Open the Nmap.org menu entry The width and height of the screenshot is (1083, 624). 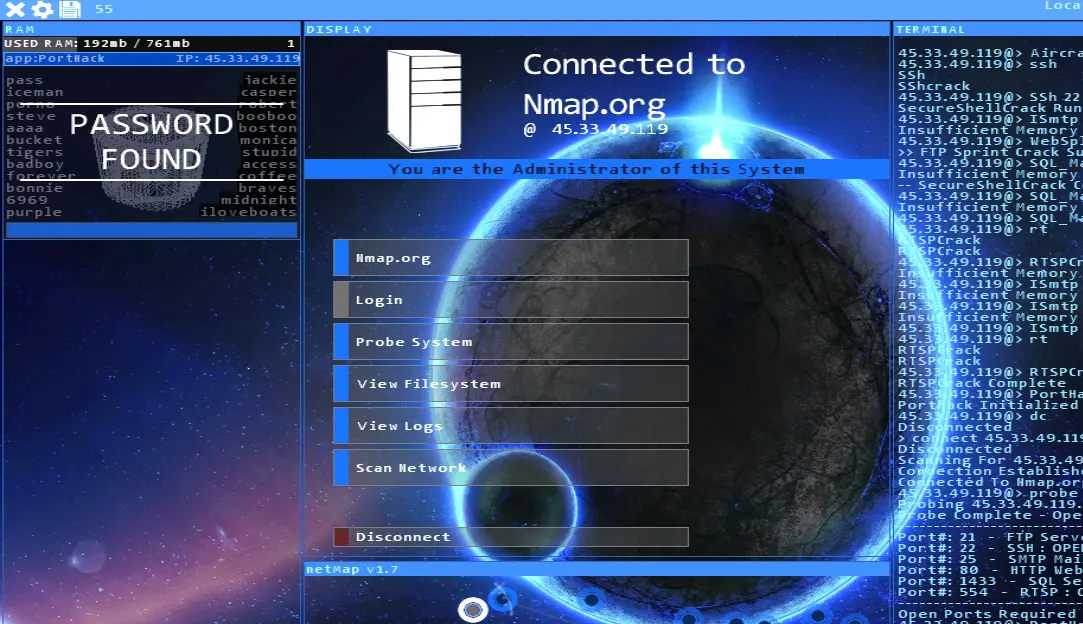pyautogui.click(x=511, y=258)
